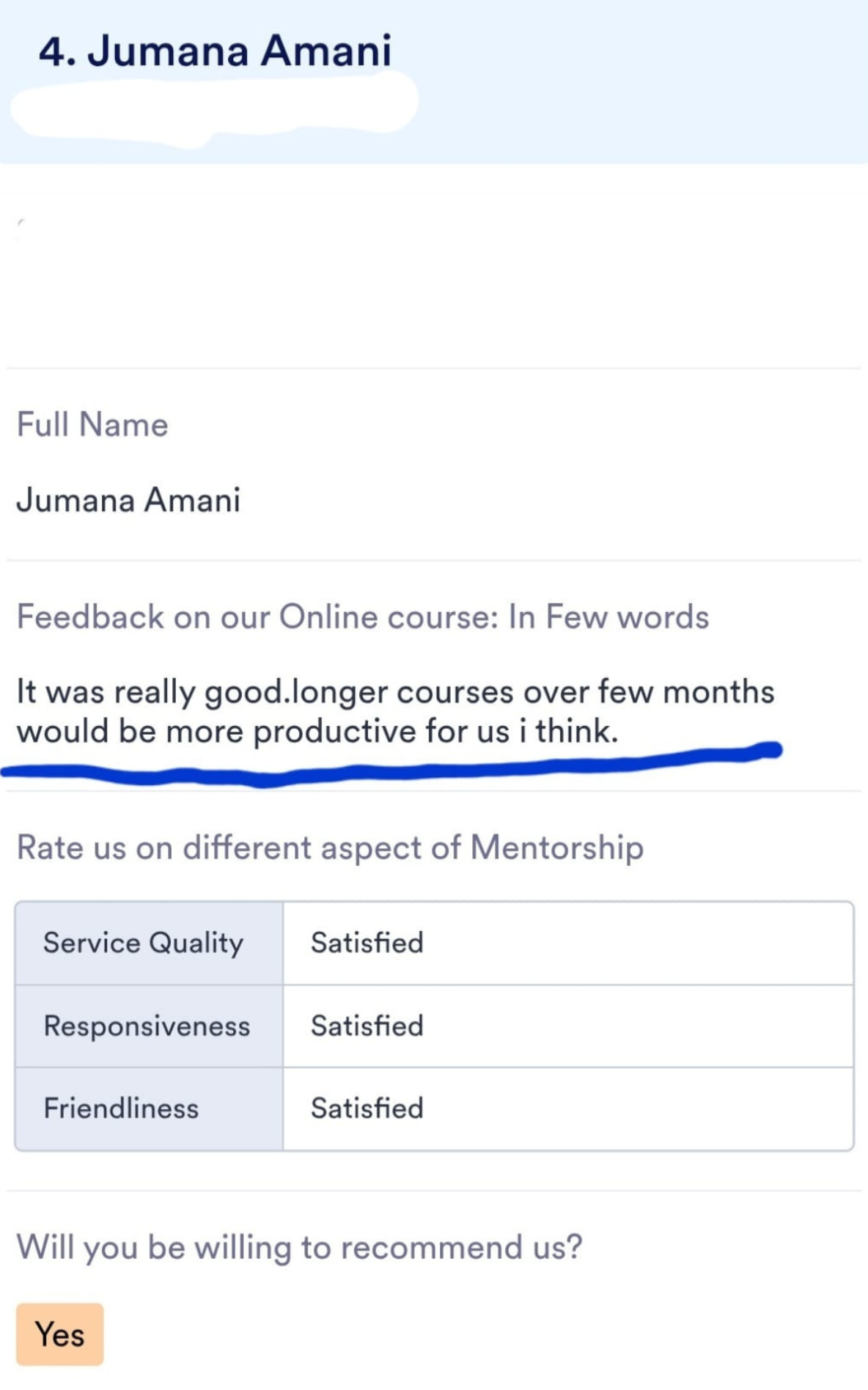Click the Friendliness 'Satisfied' cell
Screen dimensions: 868x1390
click(x=568, y=1108)
